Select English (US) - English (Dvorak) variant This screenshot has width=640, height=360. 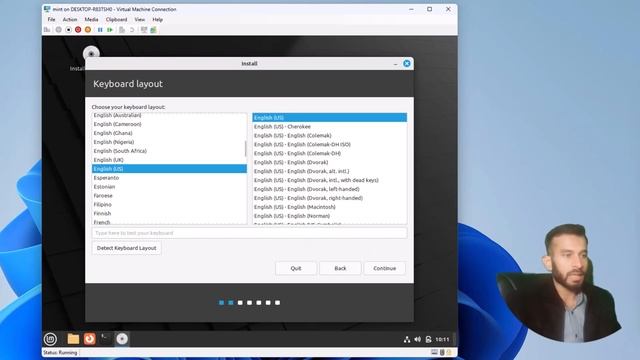click(329, 162)
